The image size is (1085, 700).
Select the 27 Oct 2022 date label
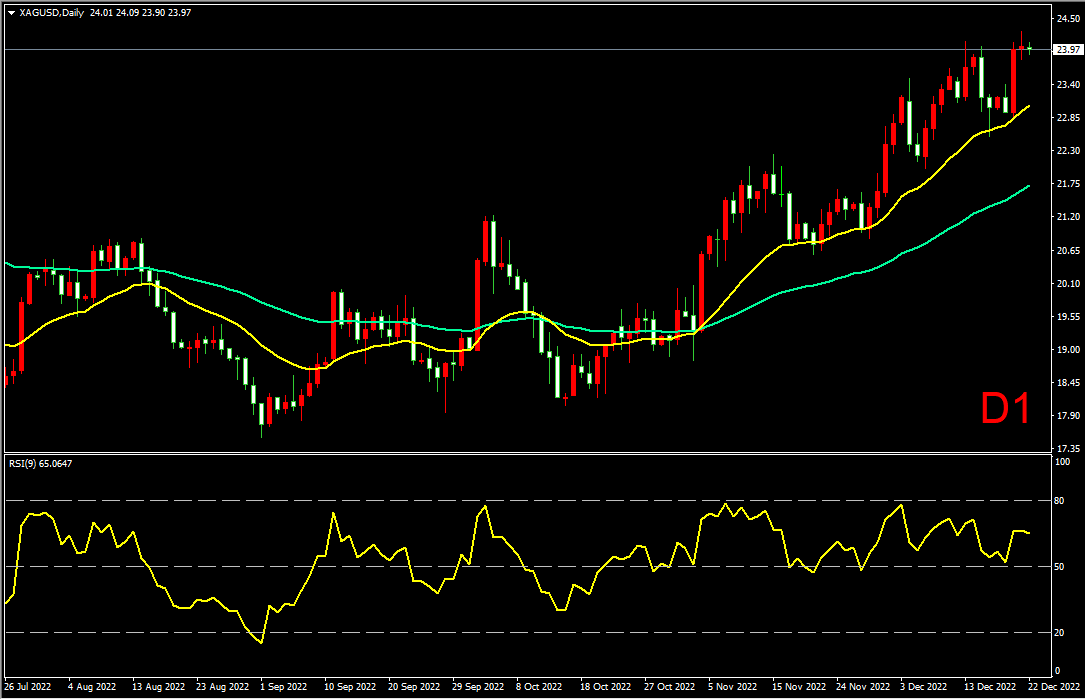669,687
